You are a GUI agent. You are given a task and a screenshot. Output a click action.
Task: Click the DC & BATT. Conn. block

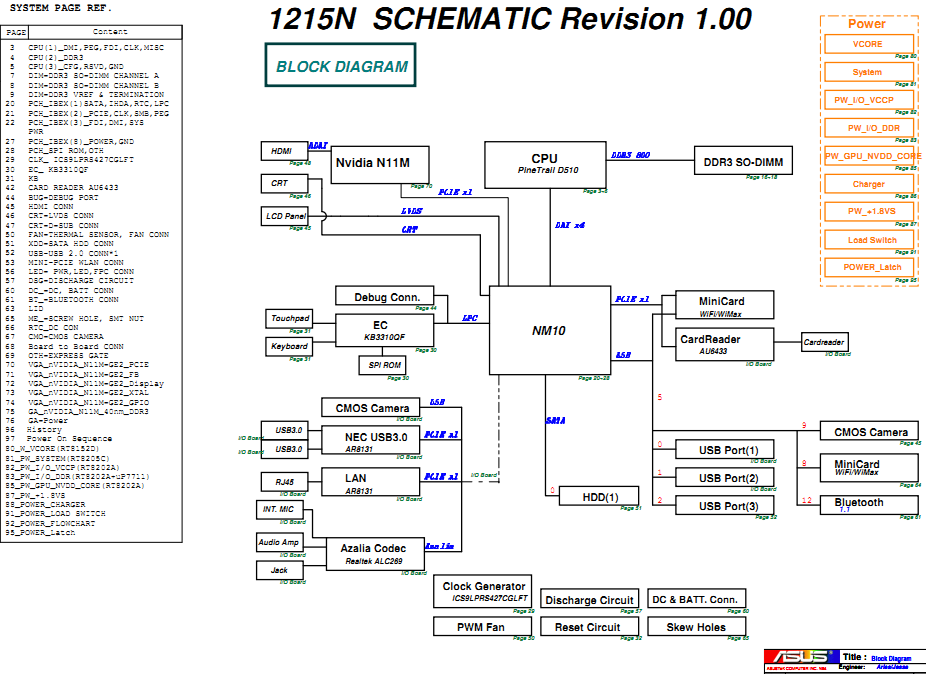coord(697,598)
